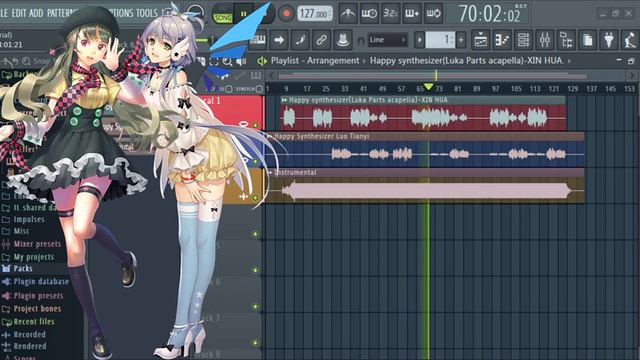Select the playlist zoom tool icon
The width and height of the screenshot is (640, 360).
[227, 62]
